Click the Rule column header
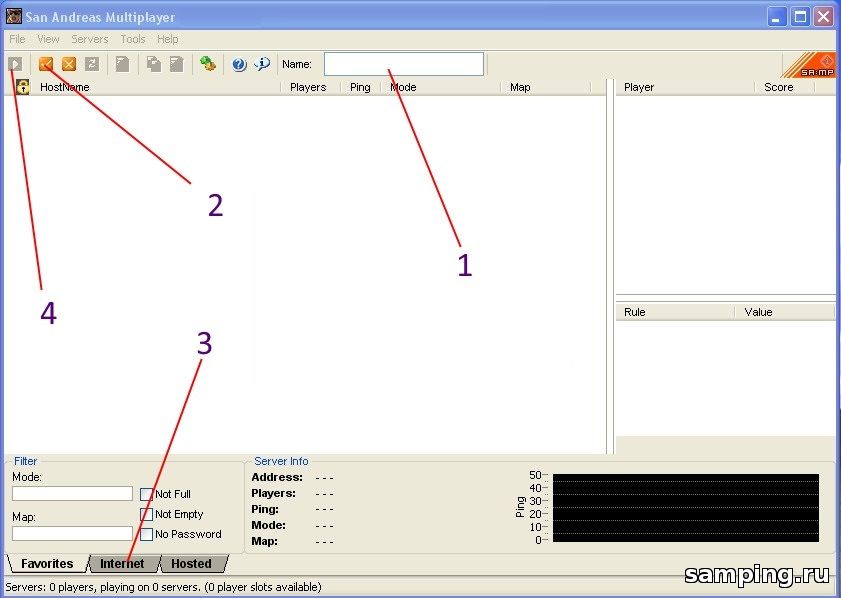The image size is (841, 598). click(x=675, y=312)
